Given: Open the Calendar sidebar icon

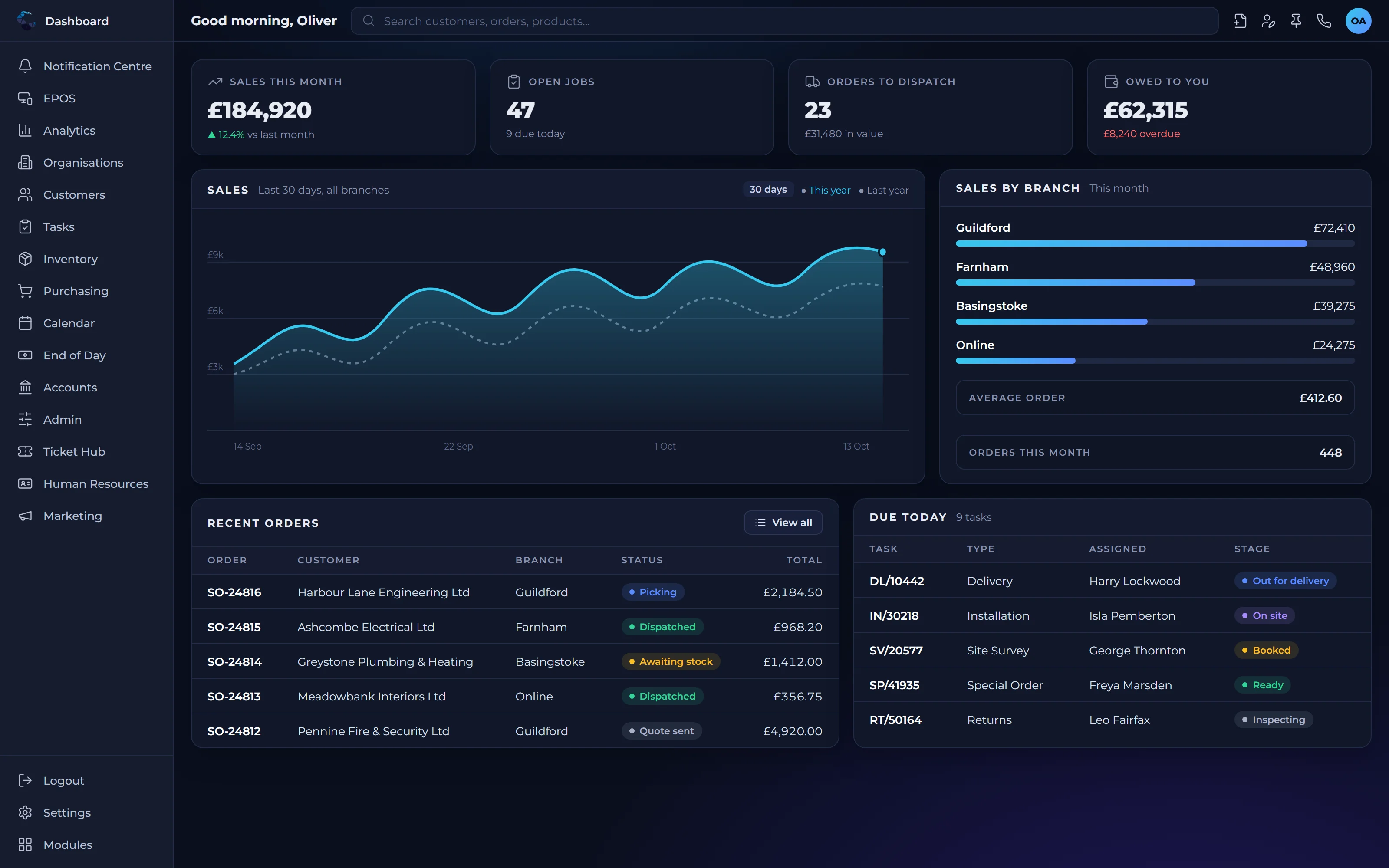Looking at the screenshot, I should [25, 323].
